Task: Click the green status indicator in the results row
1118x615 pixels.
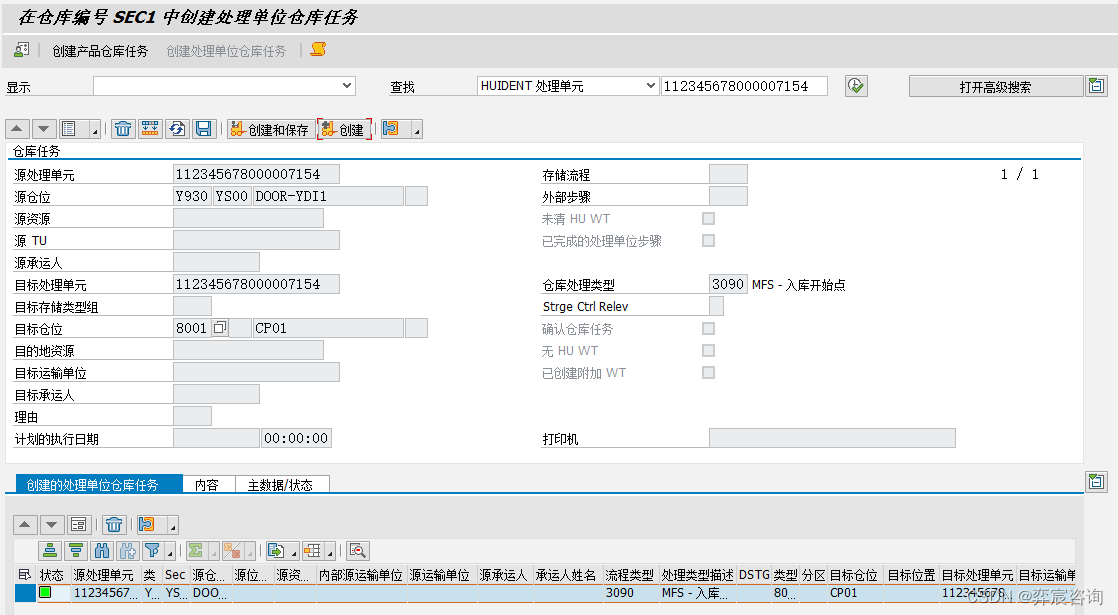Action: [44, 592]
